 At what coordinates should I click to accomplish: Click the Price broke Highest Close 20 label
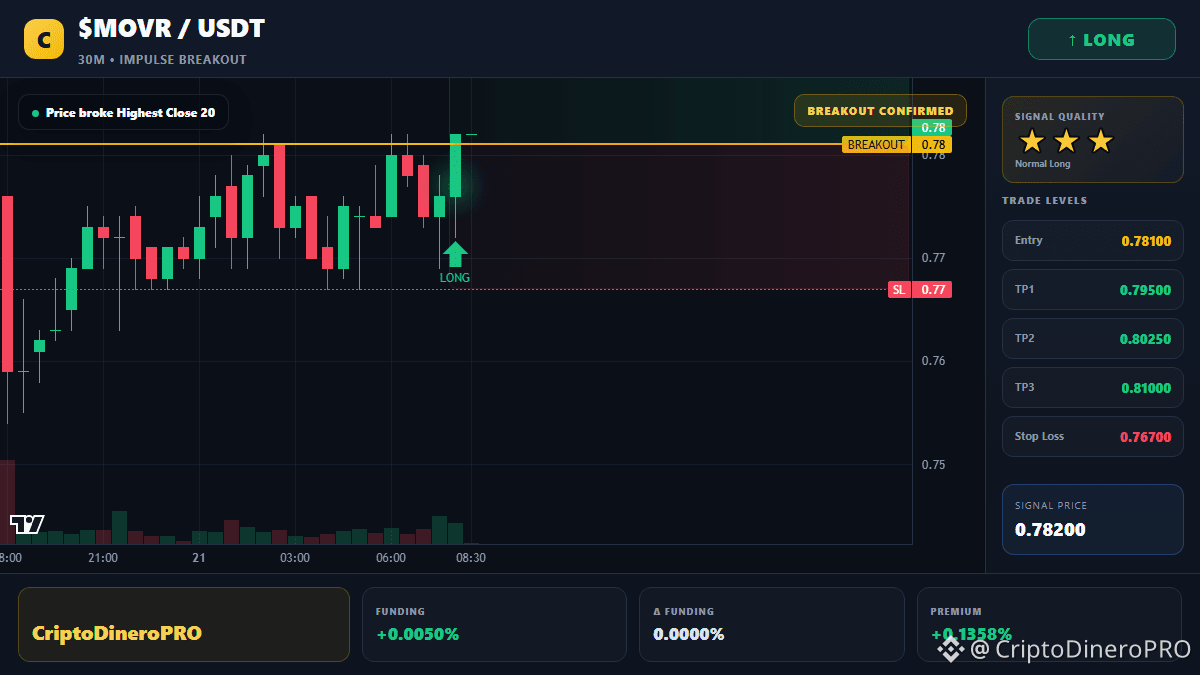click(x=124, y=113)
